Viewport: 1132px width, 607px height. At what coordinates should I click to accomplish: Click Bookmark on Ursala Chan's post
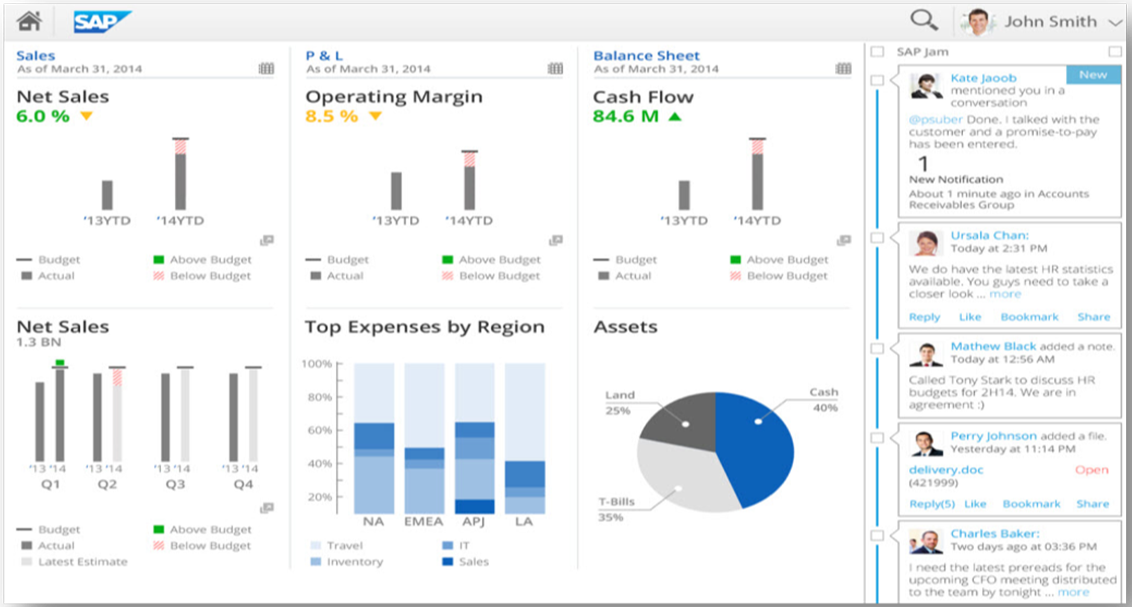click(1029, 317)
